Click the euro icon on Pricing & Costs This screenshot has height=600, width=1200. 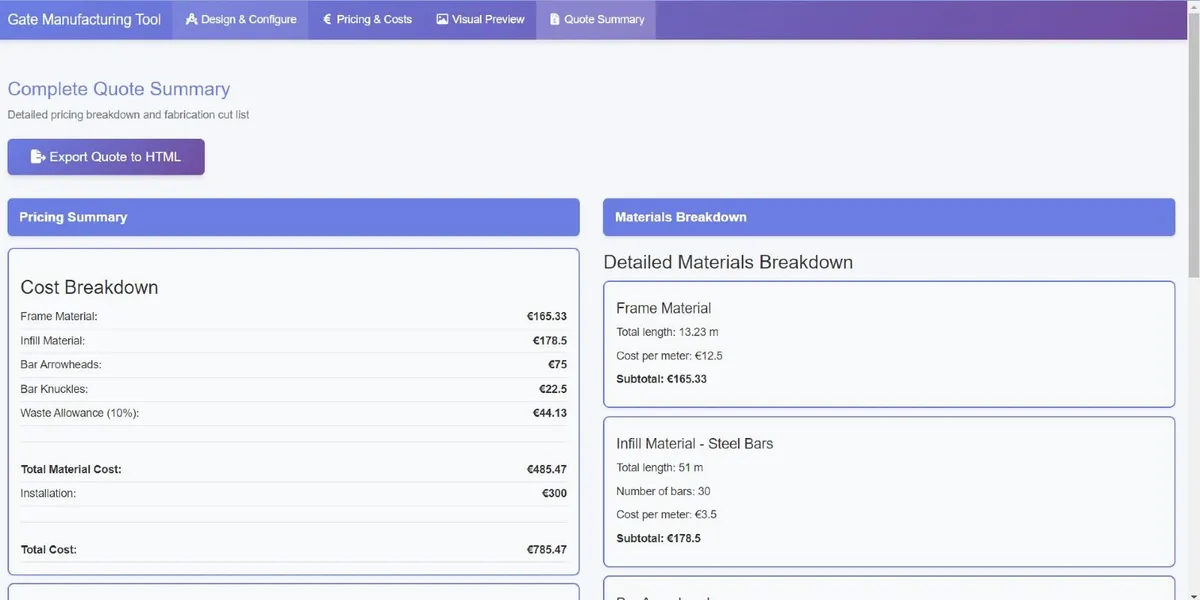coord(327,19)
